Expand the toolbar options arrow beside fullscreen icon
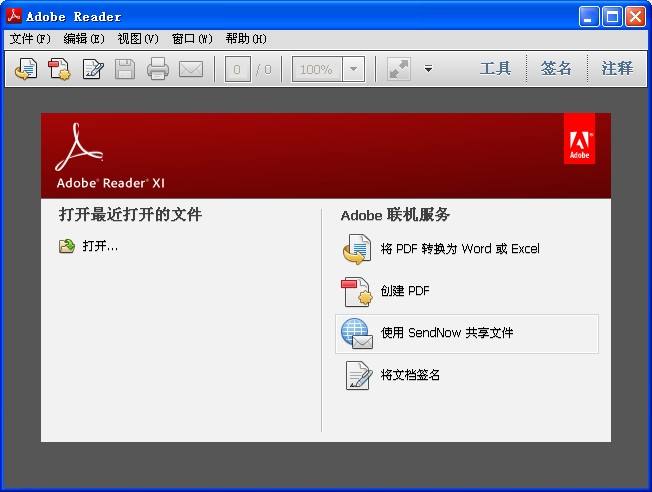Screen dimensions: 652x492 pyautogui.click(x=428, y=69)
